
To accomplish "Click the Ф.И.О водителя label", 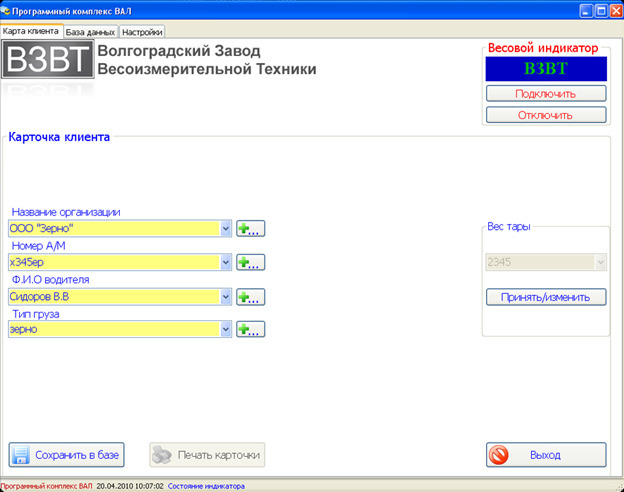I will point(51,279).
